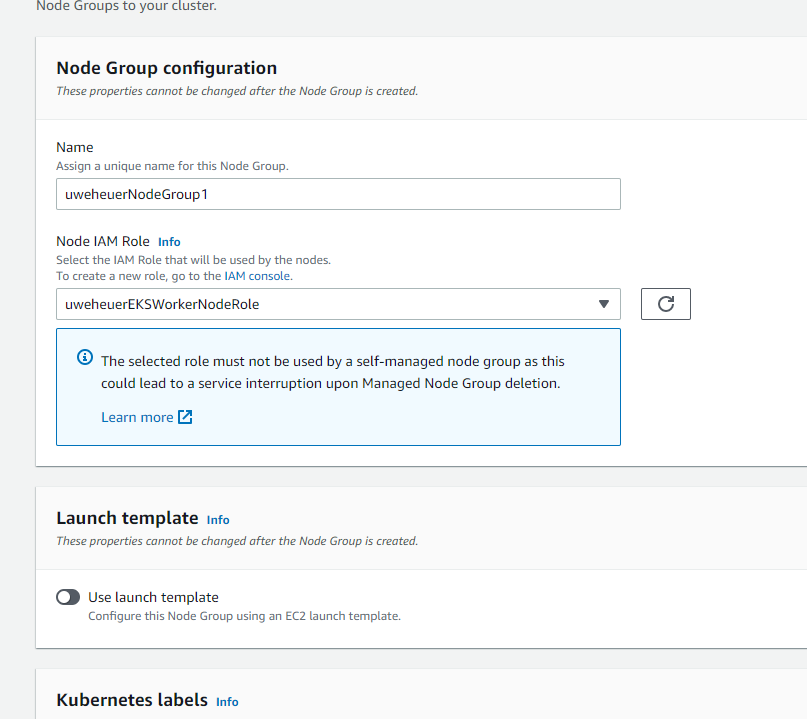Open the uweheuerEKSWorkerNodeRole dropdown
Viewport: 807px width, 719px height.
338,304
